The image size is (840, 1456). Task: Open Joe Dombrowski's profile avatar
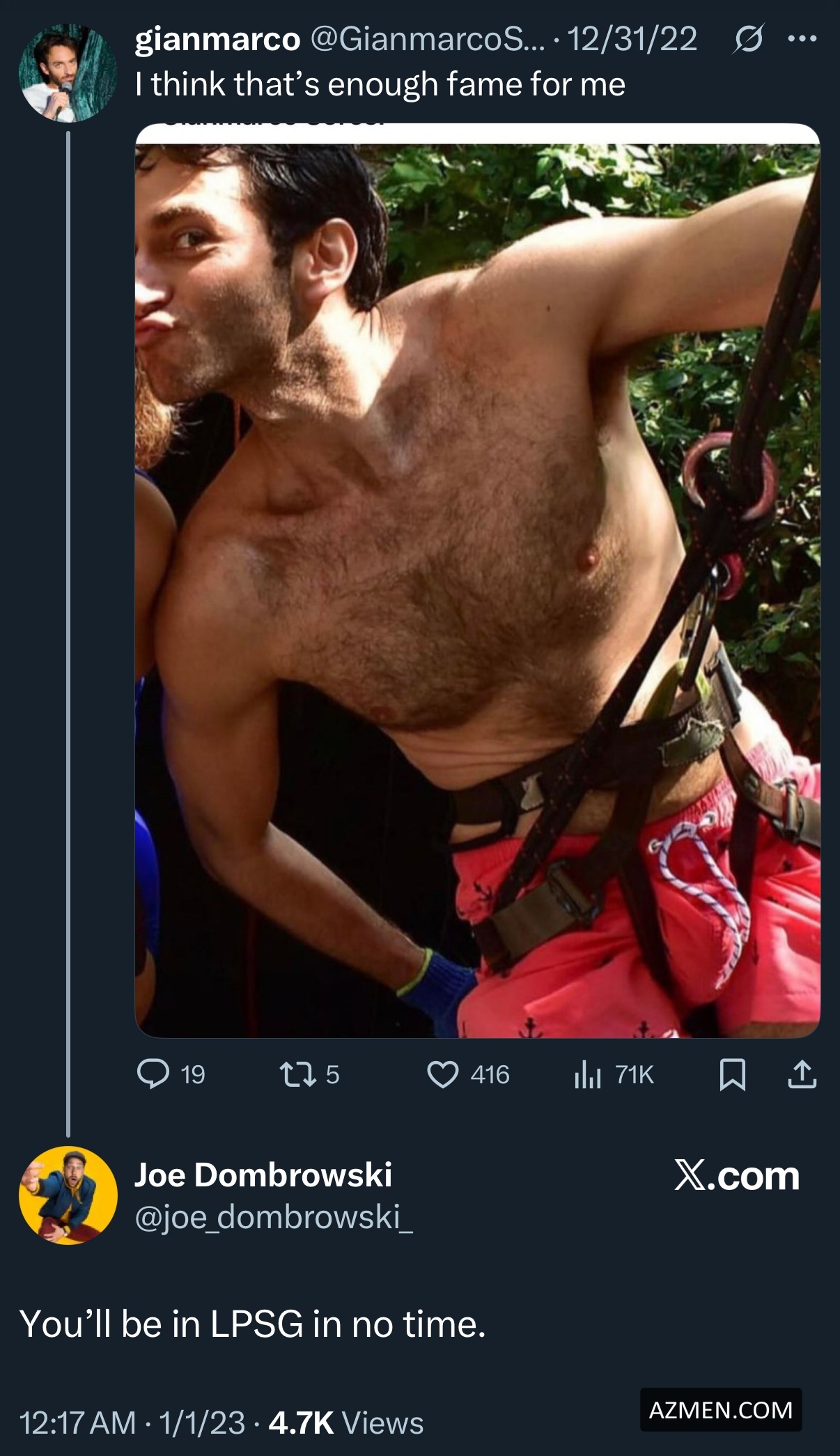68,1195
